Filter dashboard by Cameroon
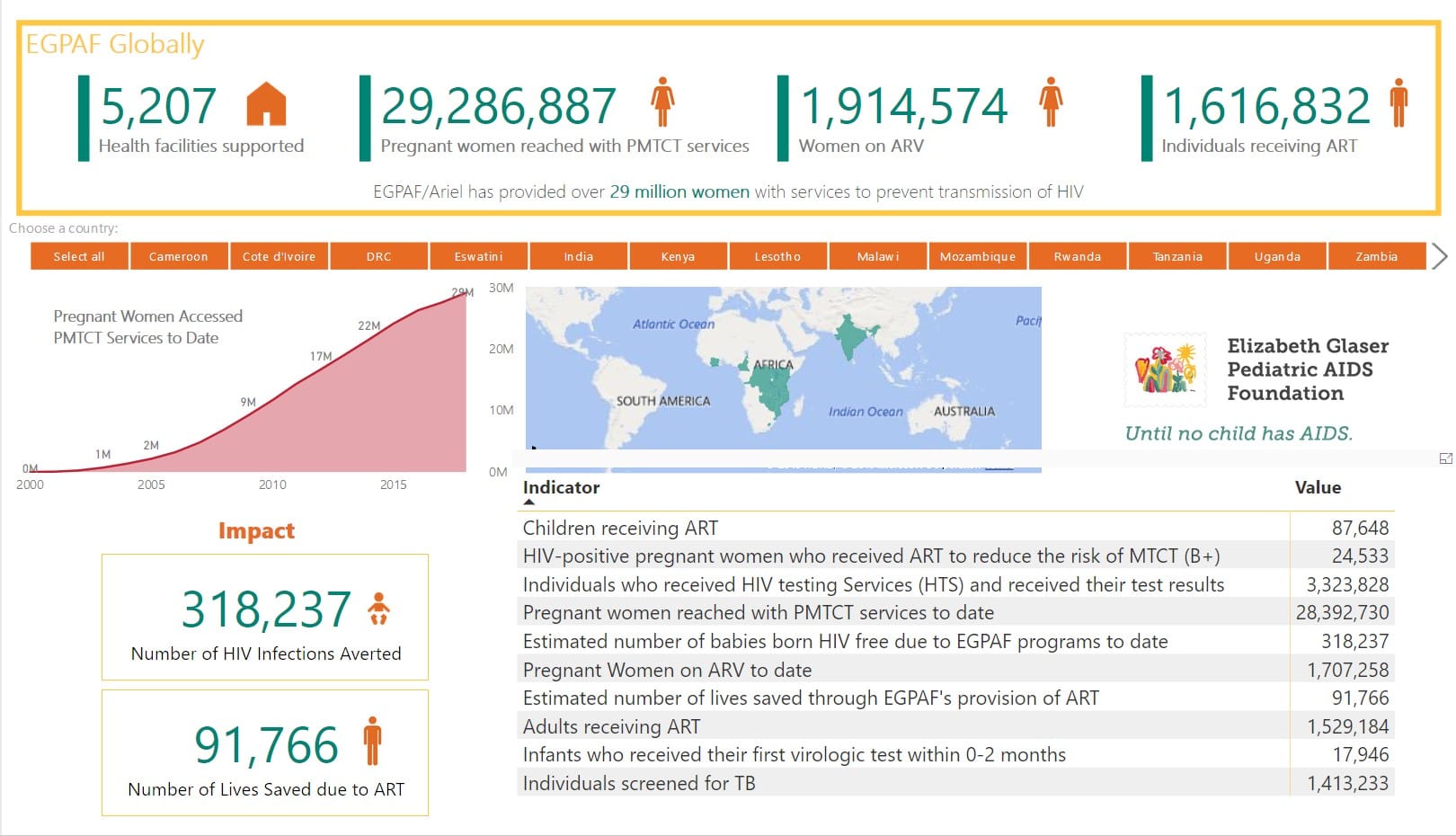This screenshot has height=836, width=1456. [x=179, y=256]
